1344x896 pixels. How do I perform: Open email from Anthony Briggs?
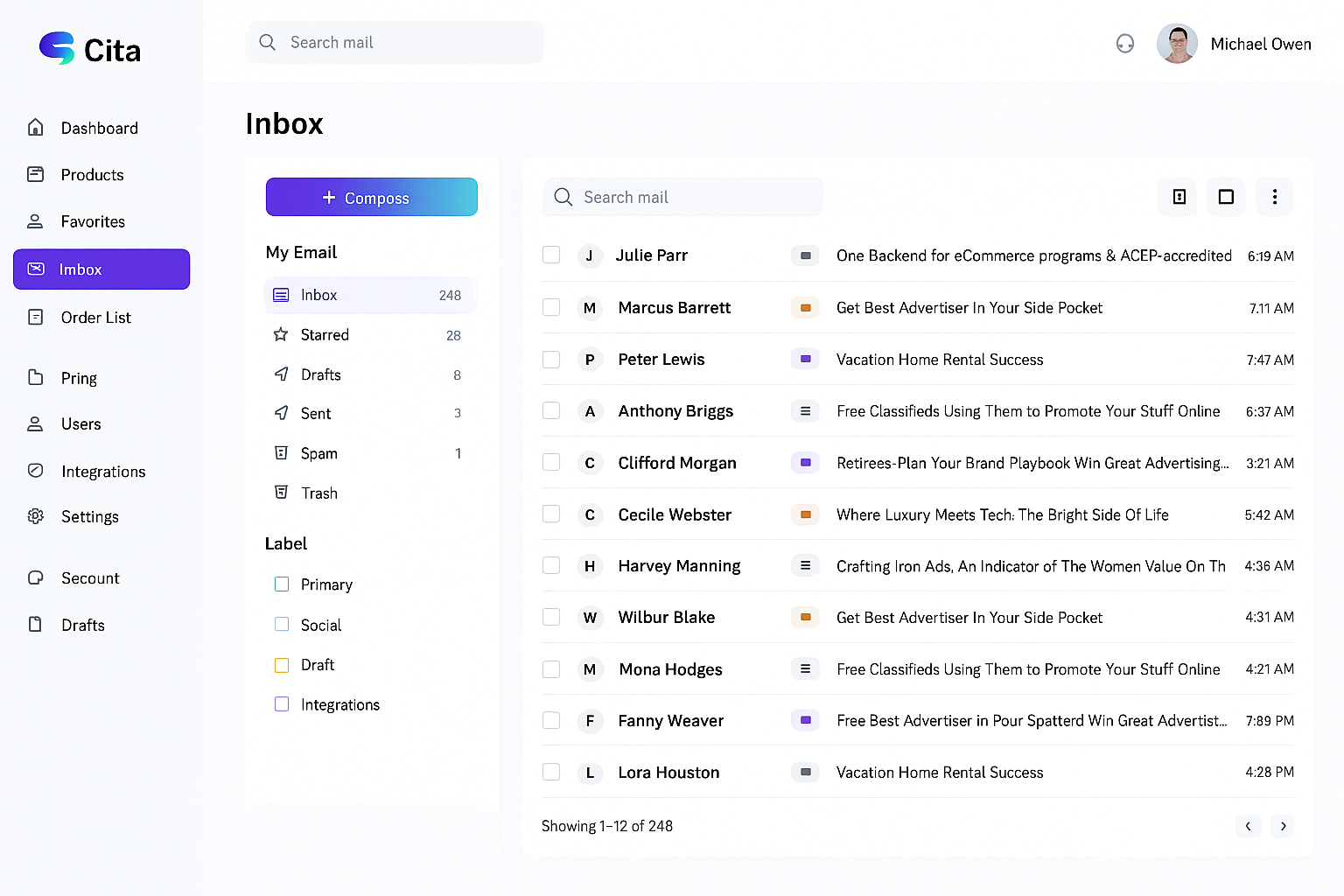point(918,411)
